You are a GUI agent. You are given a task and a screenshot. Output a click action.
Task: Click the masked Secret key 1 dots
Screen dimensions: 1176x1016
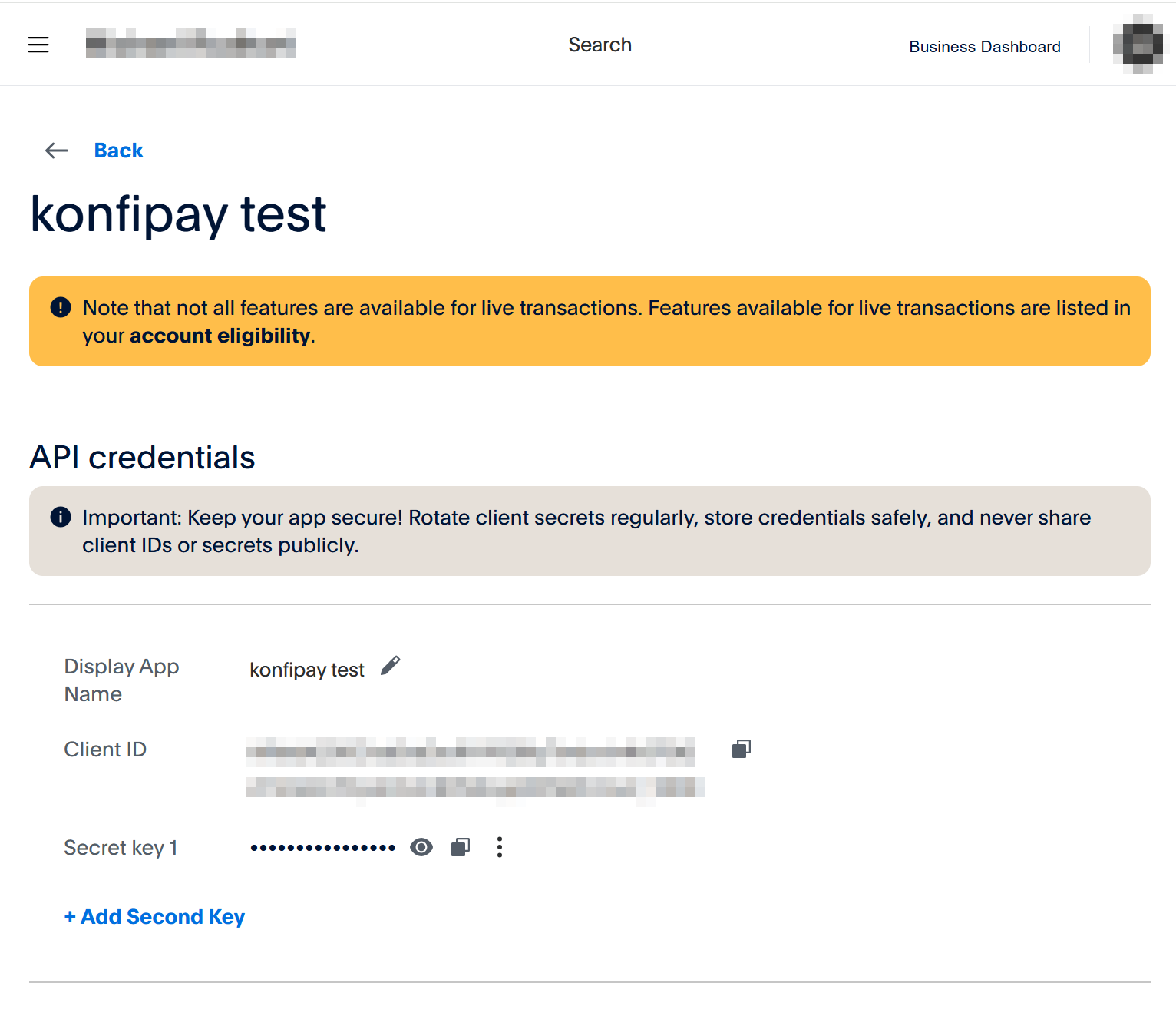point(322,848)
